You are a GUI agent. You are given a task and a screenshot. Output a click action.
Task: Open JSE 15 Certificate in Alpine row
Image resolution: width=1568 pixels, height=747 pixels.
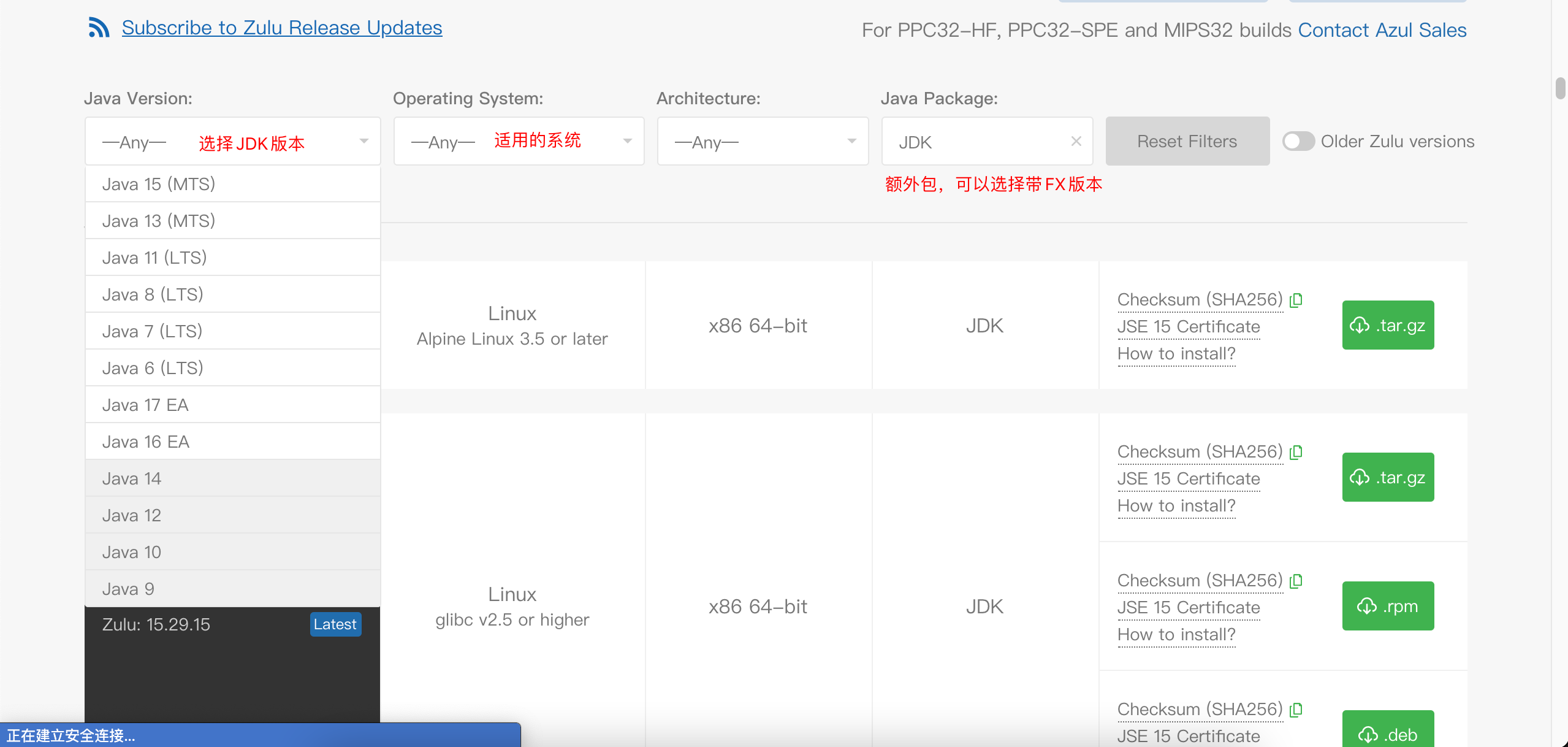tap(1189, 326)
